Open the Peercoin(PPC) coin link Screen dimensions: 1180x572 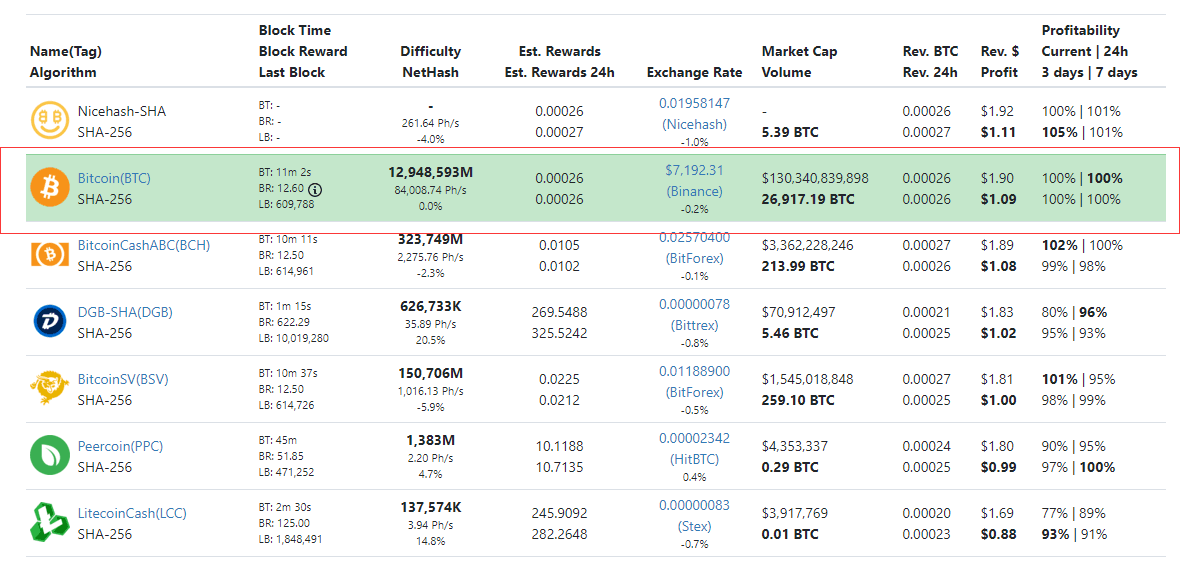point(120,446)
